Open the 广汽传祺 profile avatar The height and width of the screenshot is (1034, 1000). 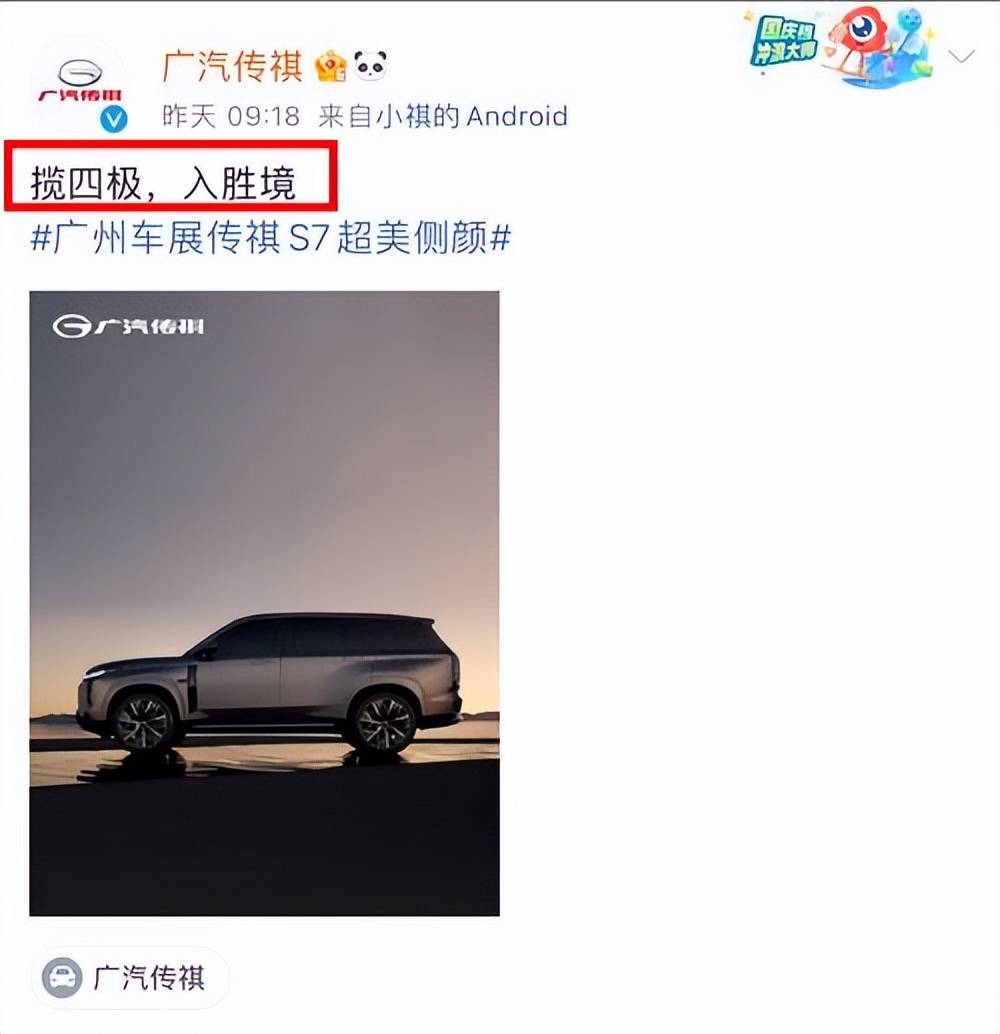point(80,84)
